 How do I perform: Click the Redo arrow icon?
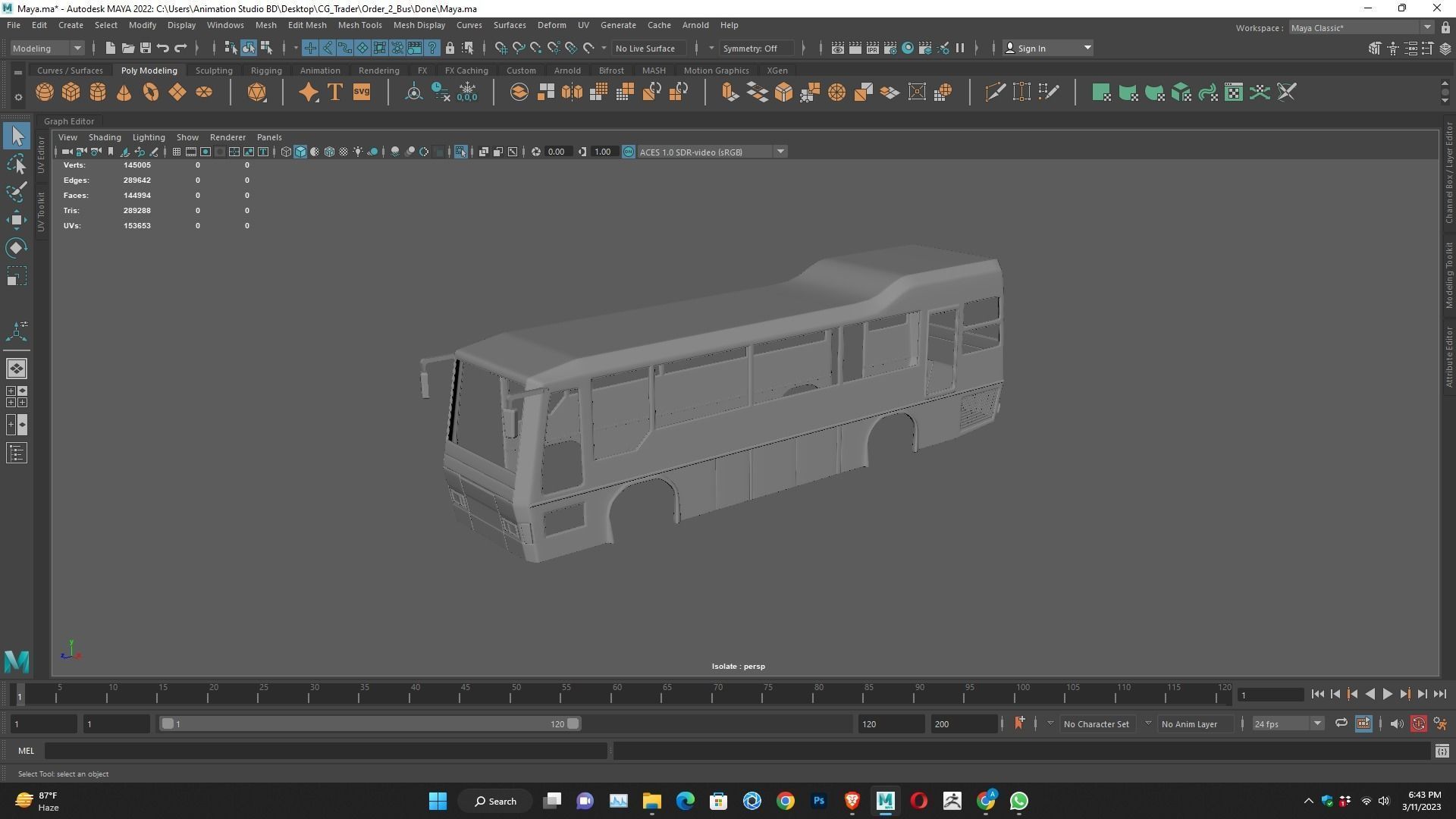click(x=180, y=48)
